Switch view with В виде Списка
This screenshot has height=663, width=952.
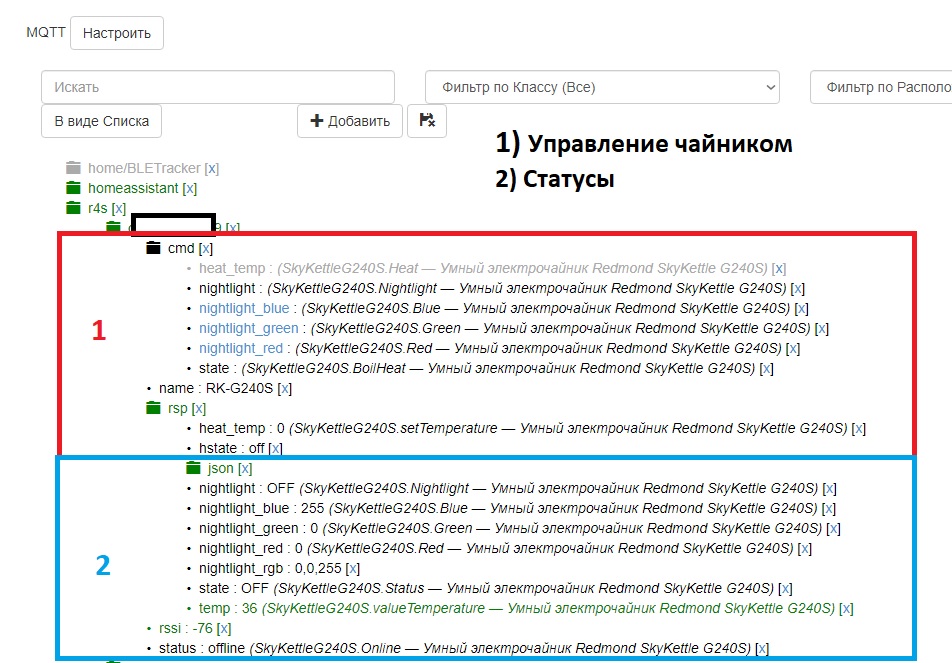[x=100, y=120]
